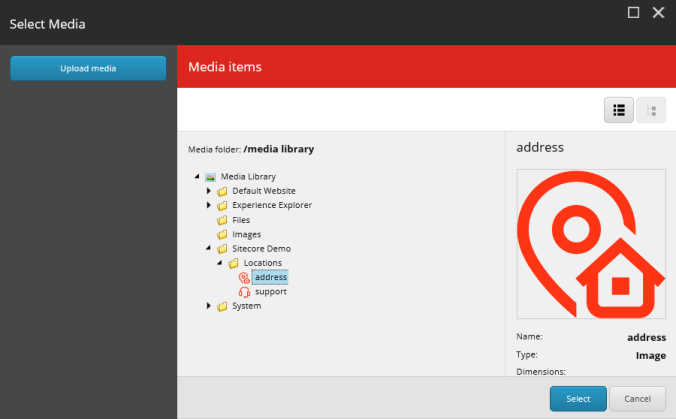
Task: Expand the System folder
Action: coord(209,306)
